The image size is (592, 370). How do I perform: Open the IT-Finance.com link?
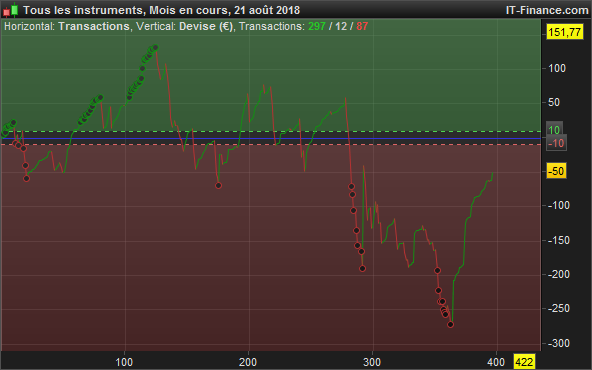[547, 10]
